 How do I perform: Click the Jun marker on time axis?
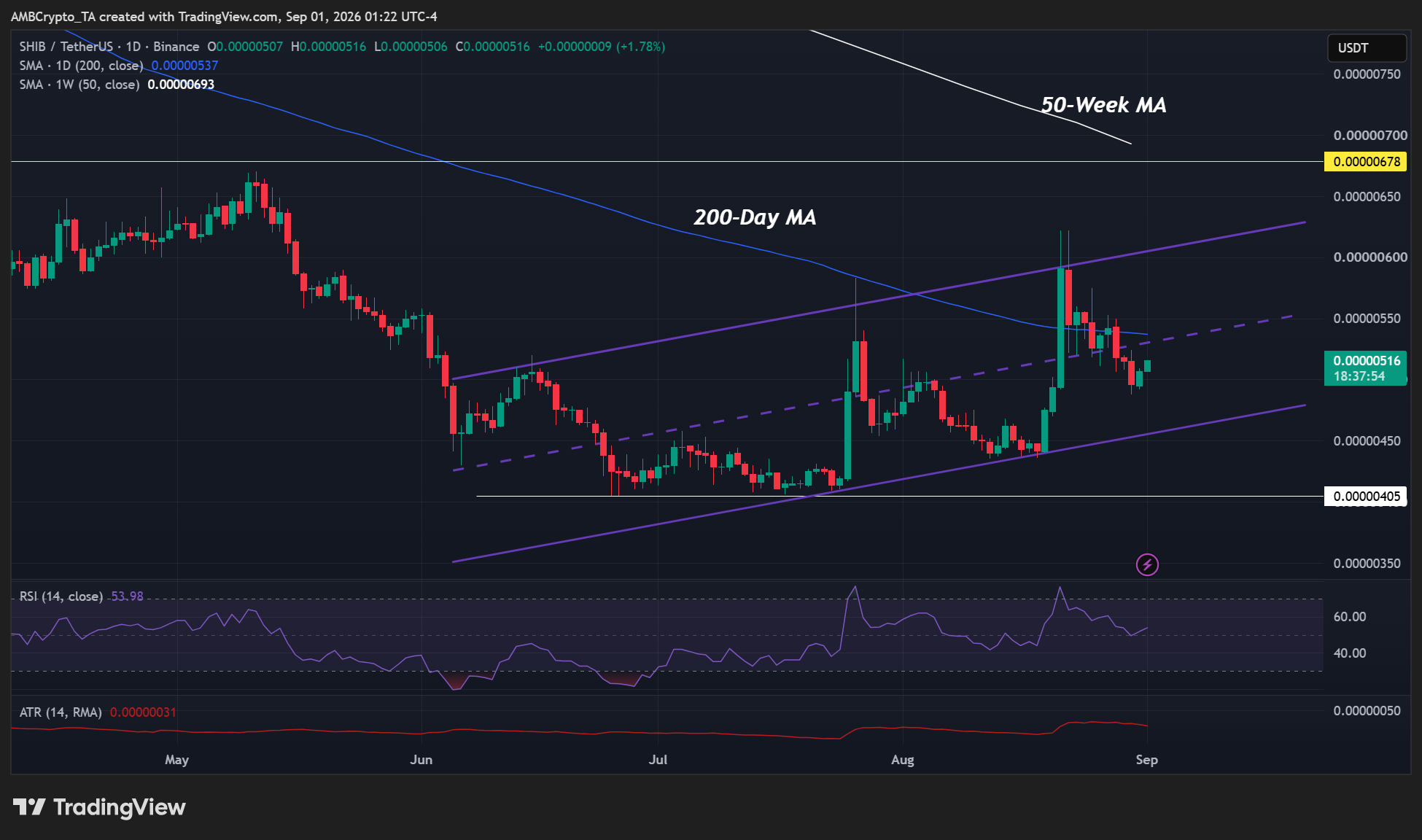pos(421,760)
